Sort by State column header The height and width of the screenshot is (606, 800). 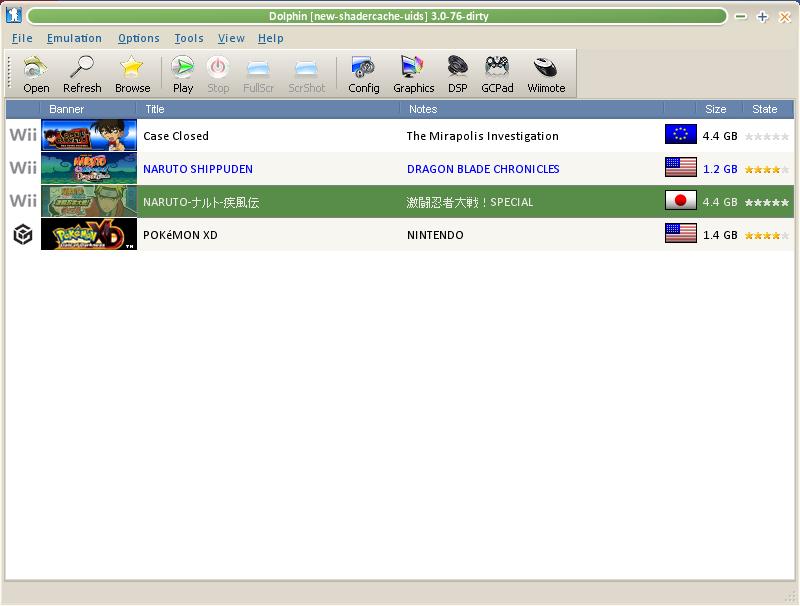pyautogui.click(x=767, y=109)
